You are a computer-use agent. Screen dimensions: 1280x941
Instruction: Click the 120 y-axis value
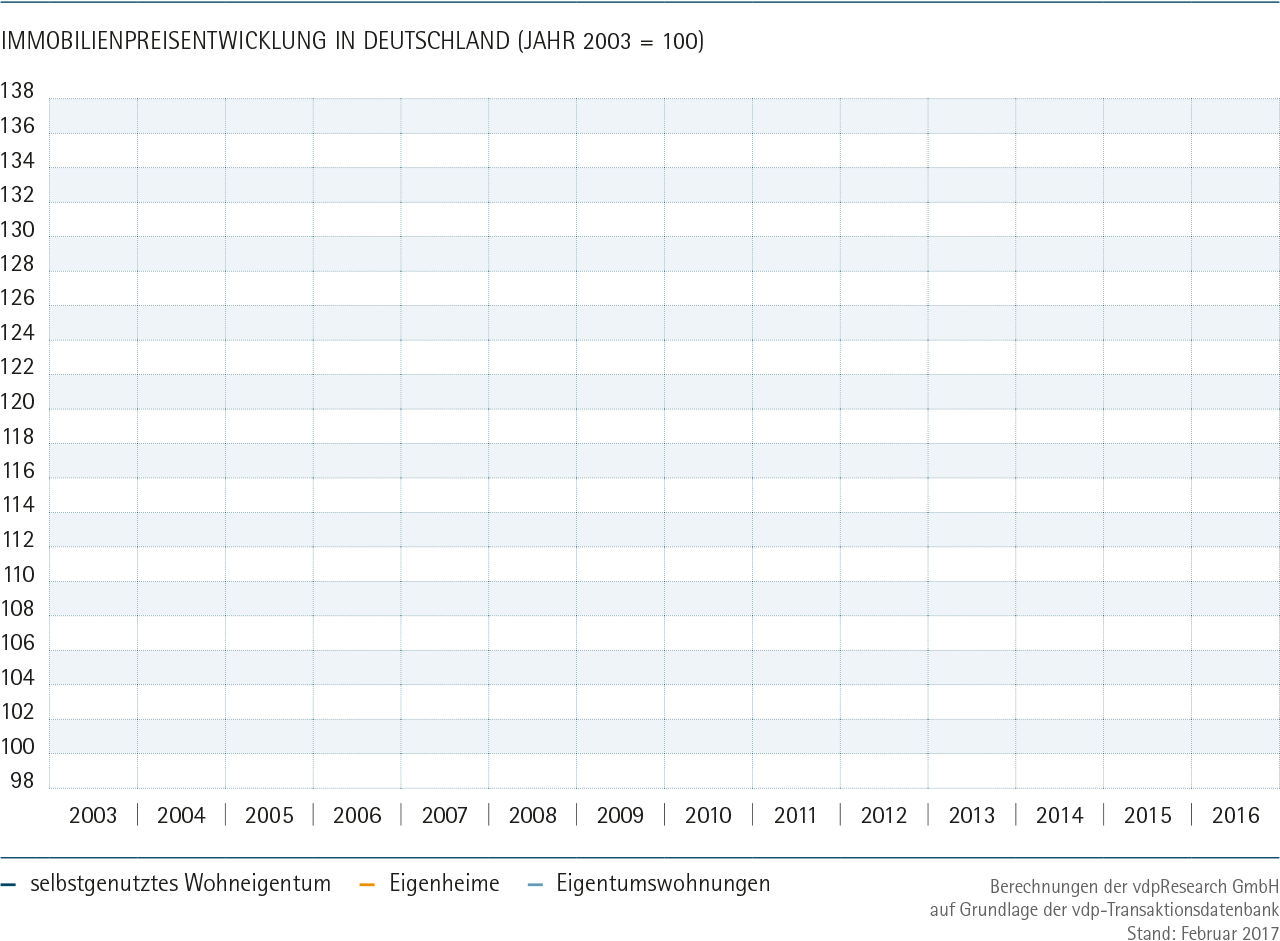(17, 402)
